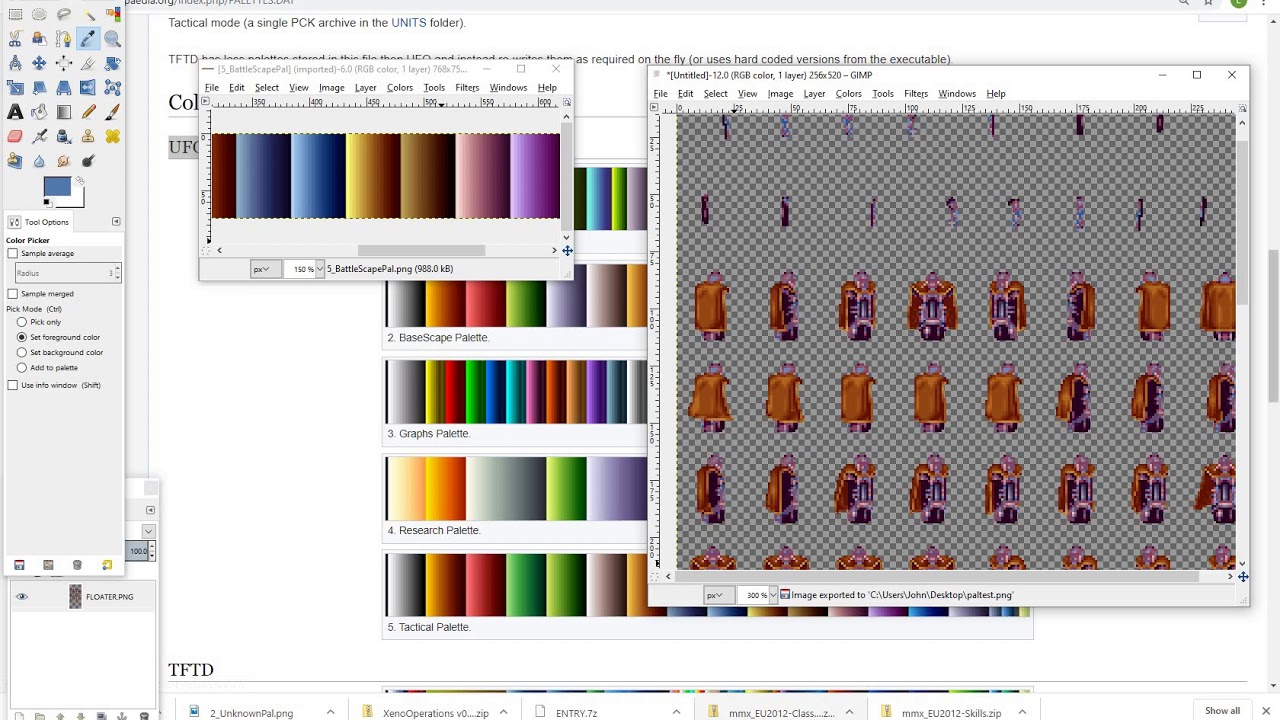Select the Text tool
This screenshot has width=1280, height=720.
[x=15, y=112]
